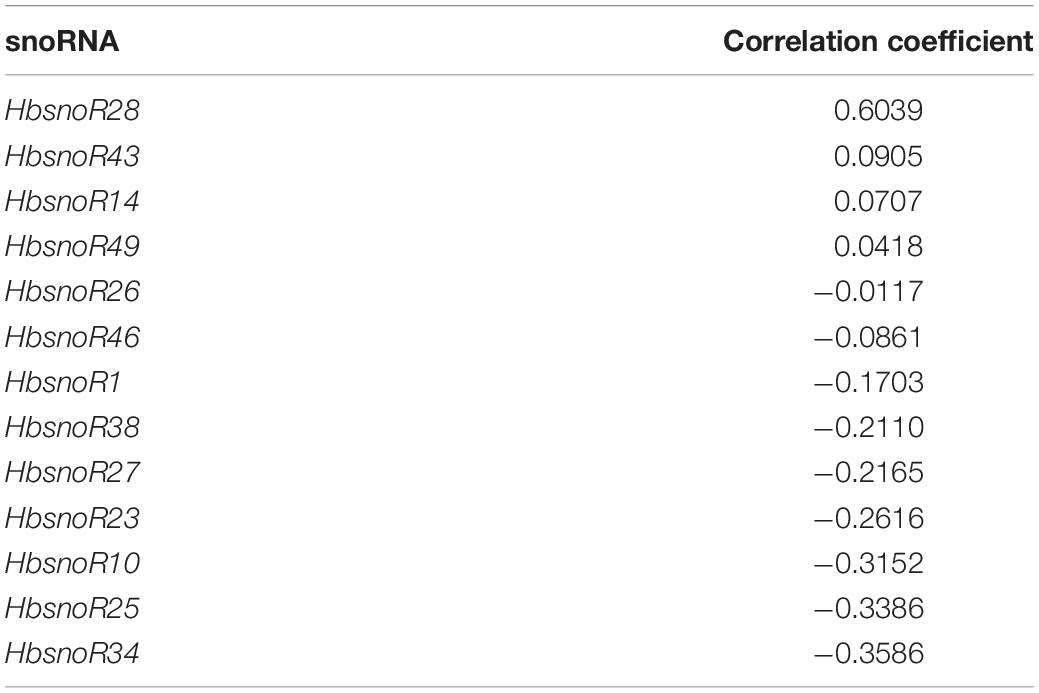Select the HbsnoR14 row label
The image size is (1039, 693).
tap(72, 201)
